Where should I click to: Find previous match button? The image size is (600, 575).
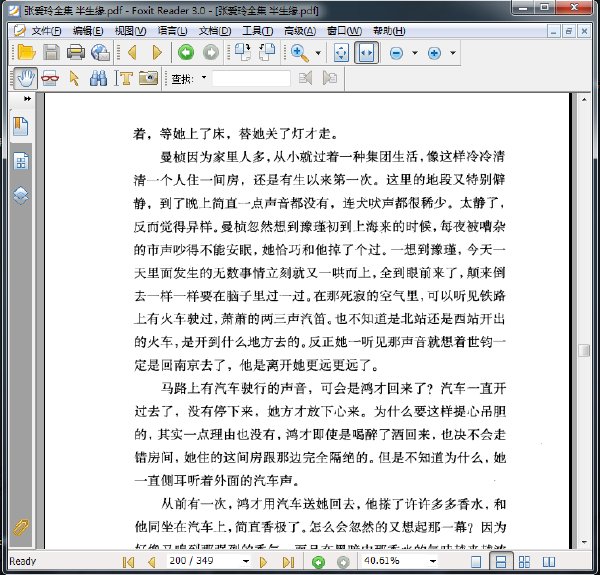coord(305,78)
